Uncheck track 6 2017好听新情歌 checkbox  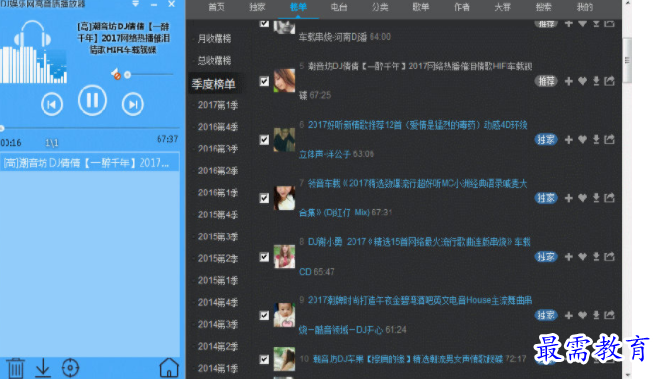(264, 140)
